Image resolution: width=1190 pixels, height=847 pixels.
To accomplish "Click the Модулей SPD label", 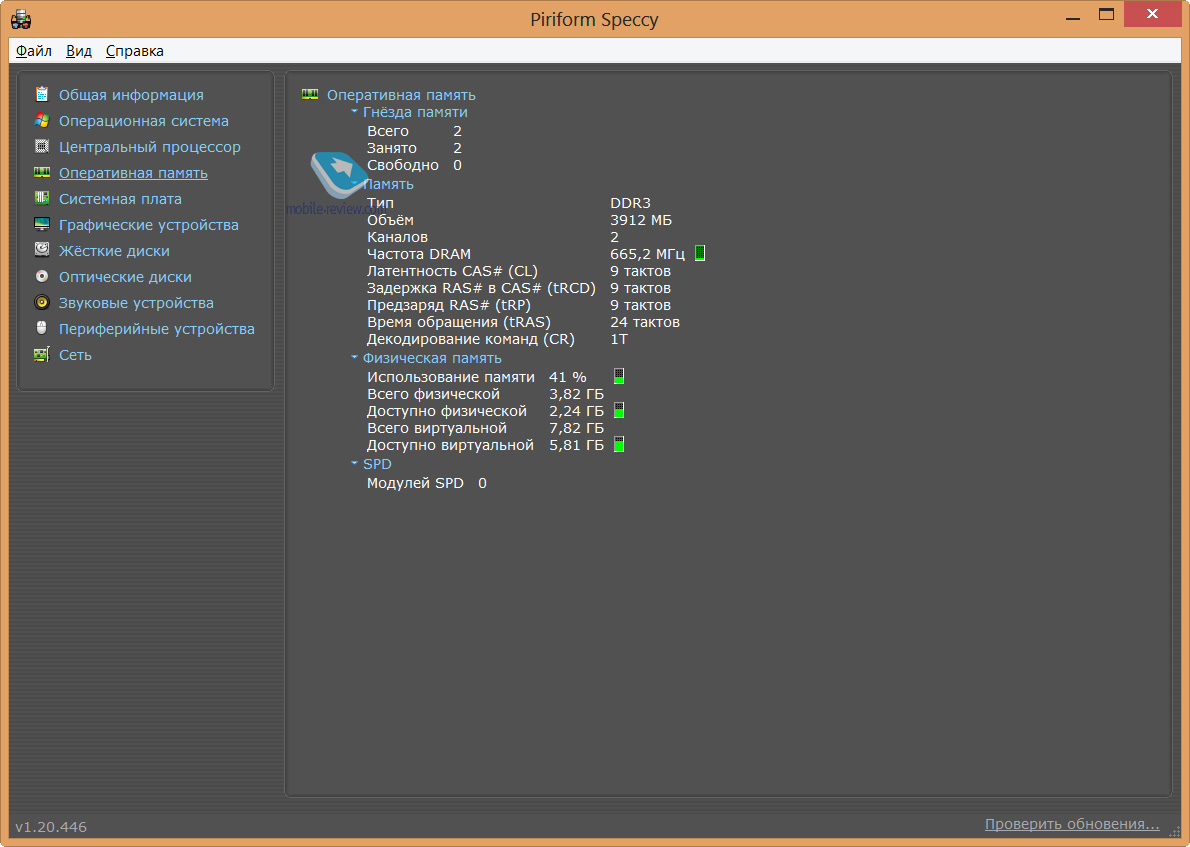I will 415,483.
